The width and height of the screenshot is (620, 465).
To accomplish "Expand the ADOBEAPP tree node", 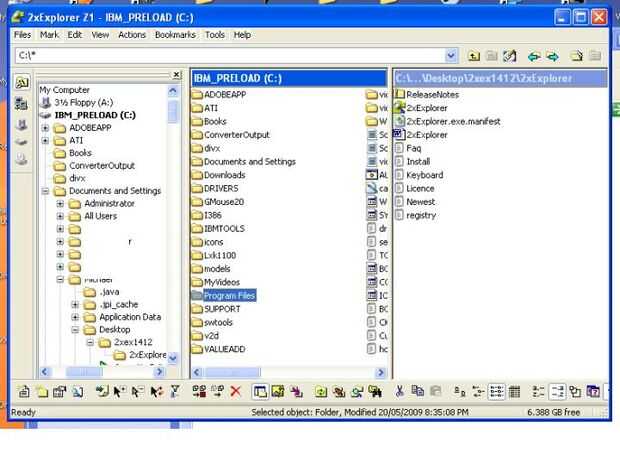I will tap(45, 128).
